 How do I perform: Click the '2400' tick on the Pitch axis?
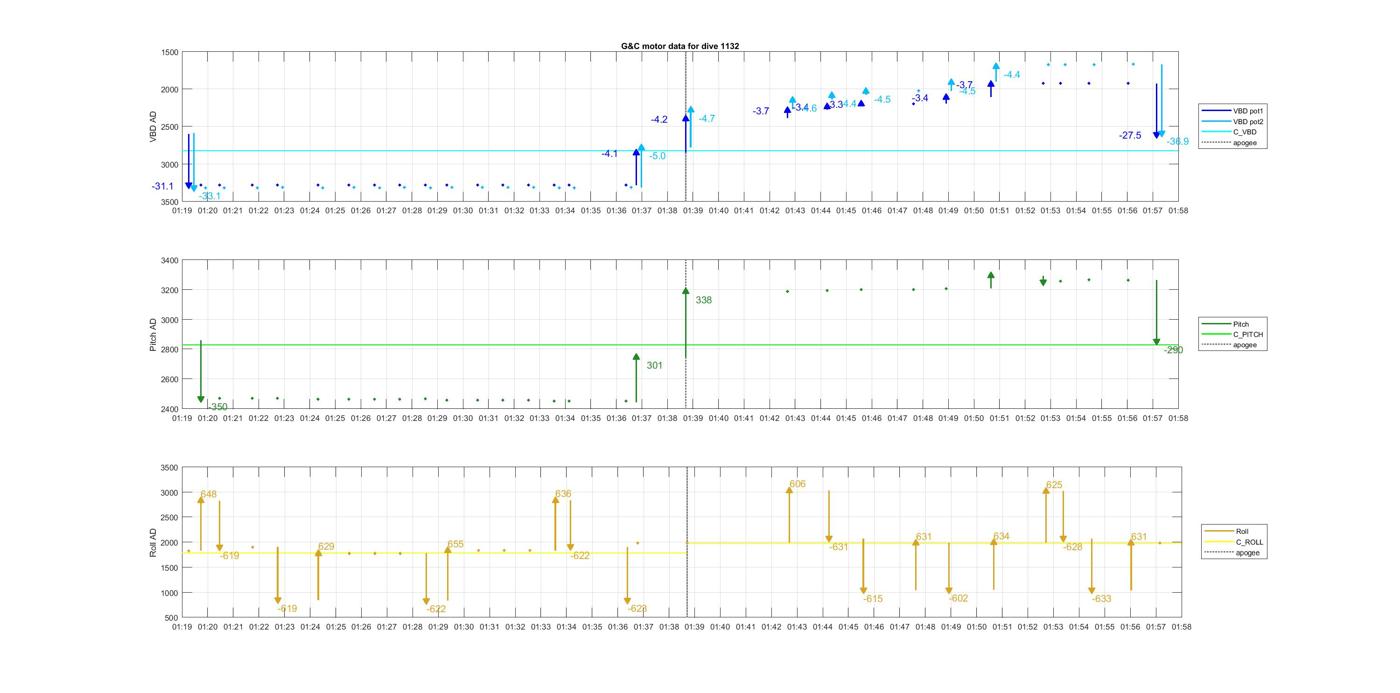tap(169, 409)
